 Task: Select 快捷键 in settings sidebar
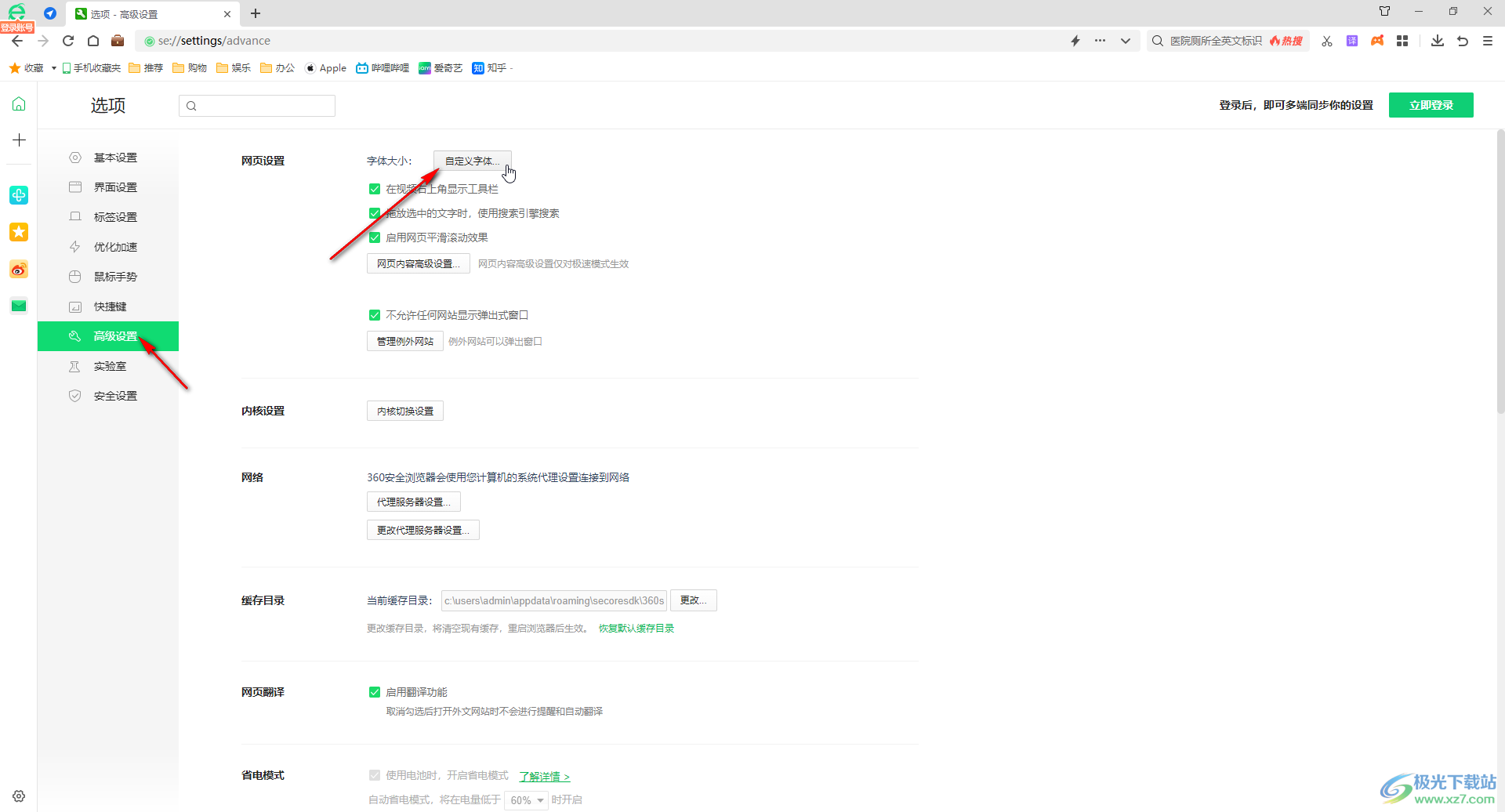pyautogui.click(x=108, y=306)
